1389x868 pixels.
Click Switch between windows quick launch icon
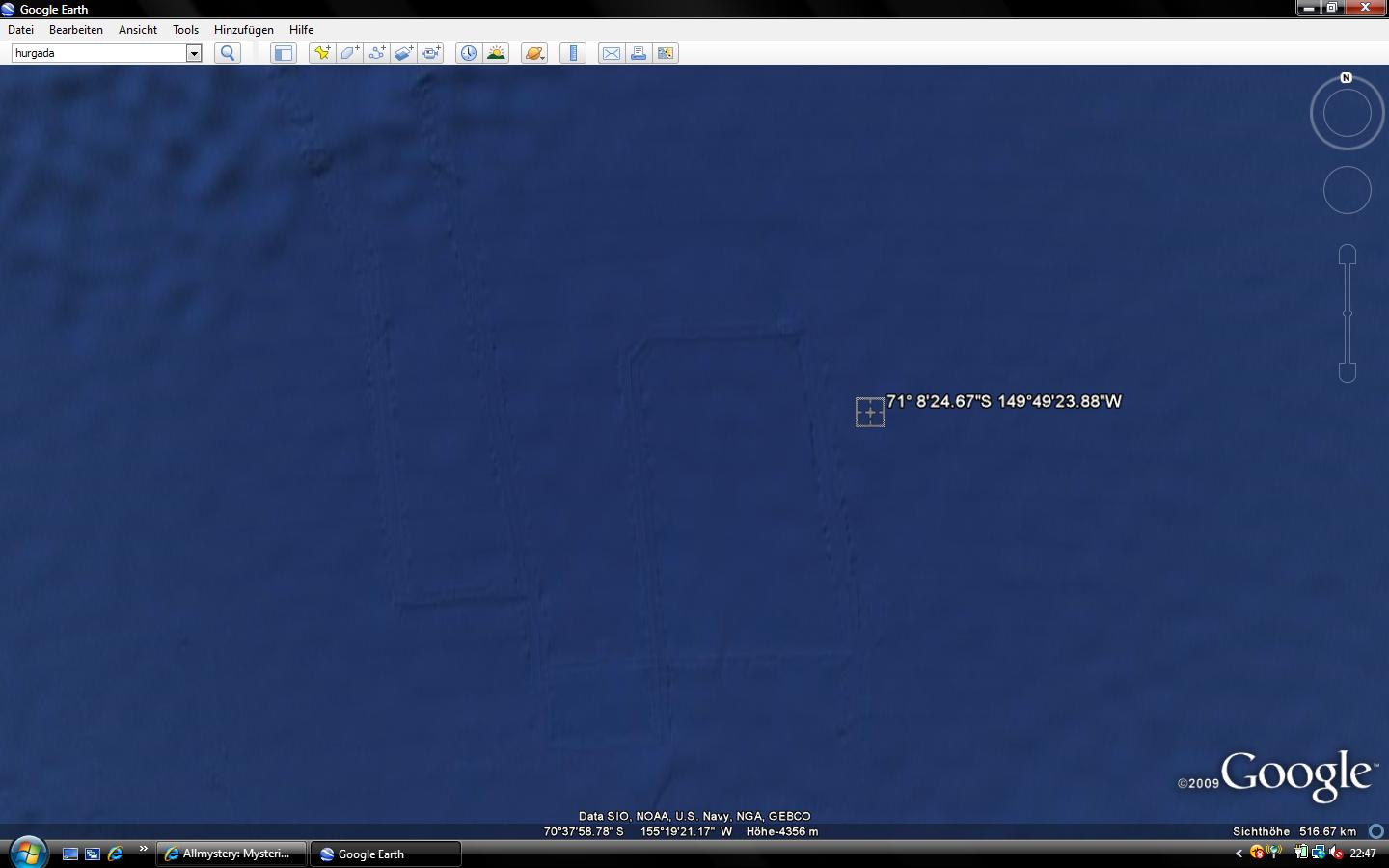click(93, 854)
